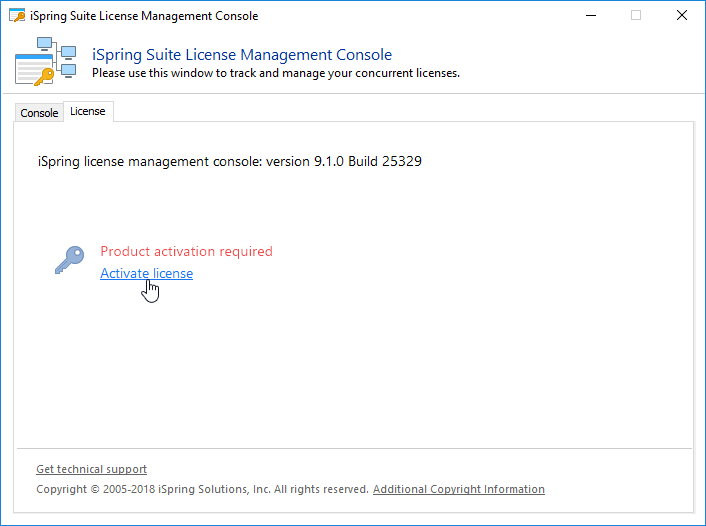Click the red Product activation required message
This screenshot has width=706, height=526.
(x=186, y=251)
